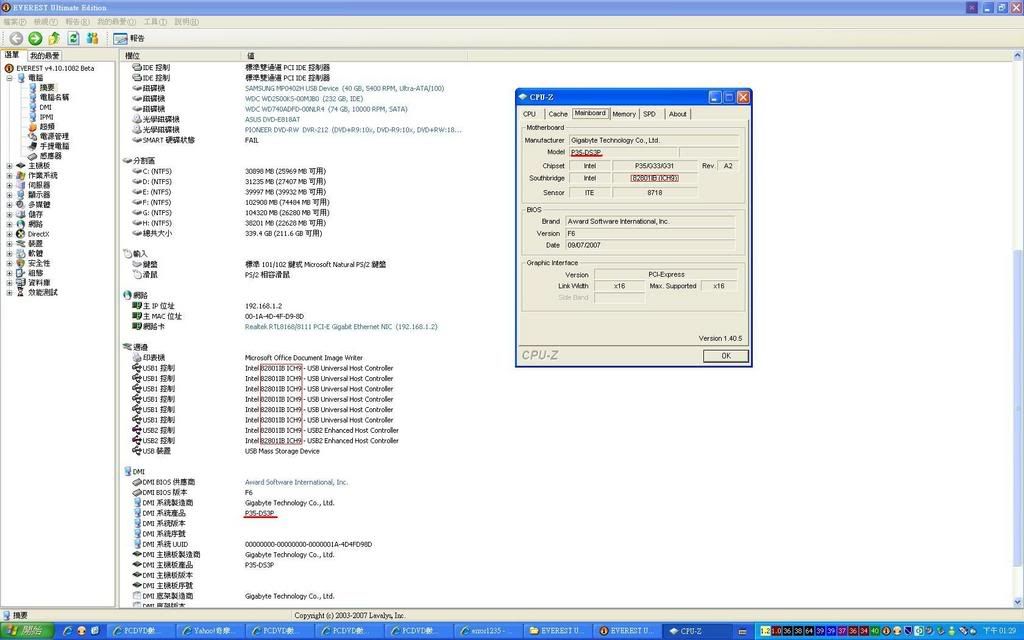Click the taskbar clock showing 01:29

(1000, 631)
